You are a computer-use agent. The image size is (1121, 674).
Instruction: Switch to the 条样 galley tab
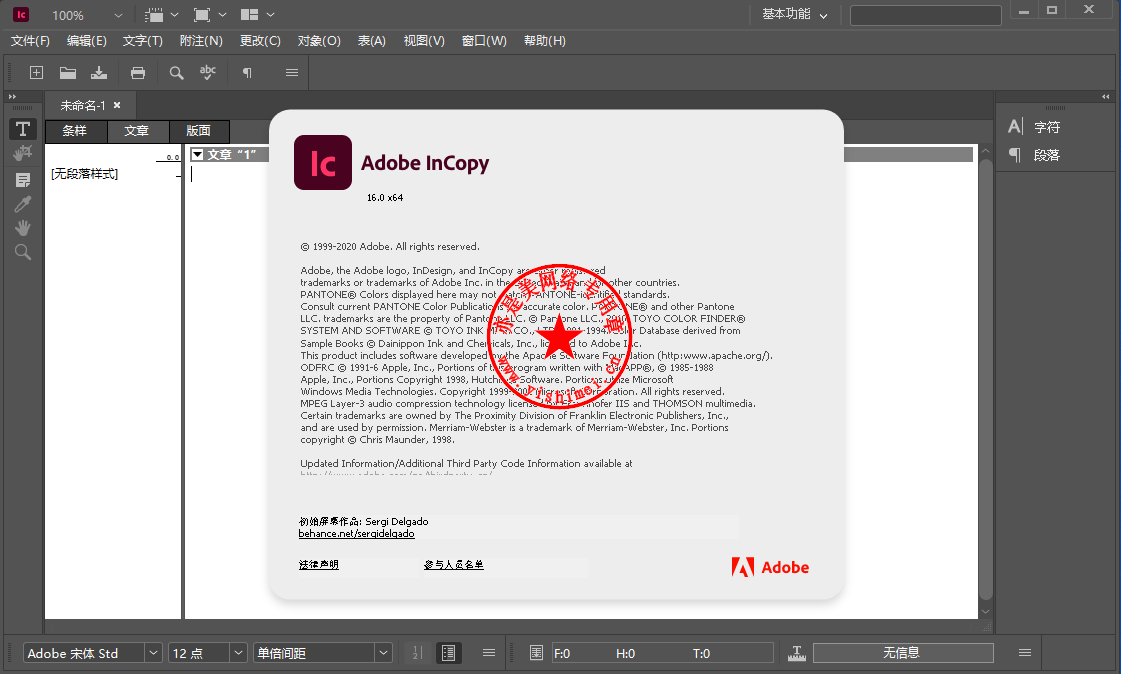point(76,131)
